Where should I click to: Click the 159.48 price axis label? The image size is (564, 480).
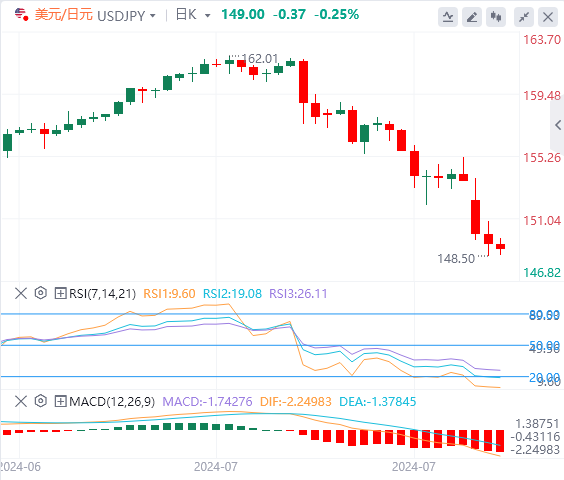click(x=542, y=96)
